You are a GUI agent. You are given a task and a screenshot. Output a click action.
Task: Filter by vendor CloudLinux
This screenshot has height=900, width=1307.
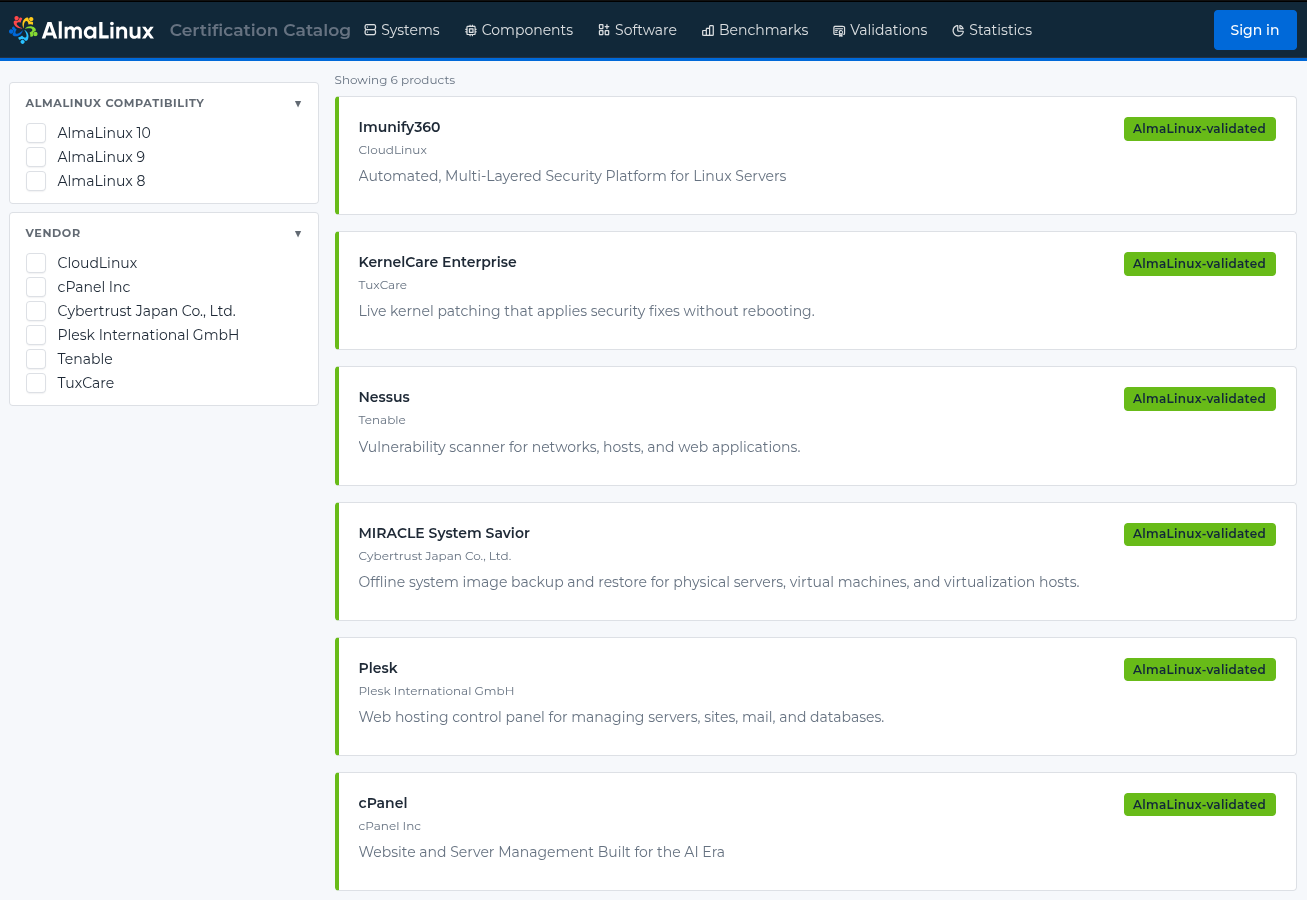[x=36, y=263]
